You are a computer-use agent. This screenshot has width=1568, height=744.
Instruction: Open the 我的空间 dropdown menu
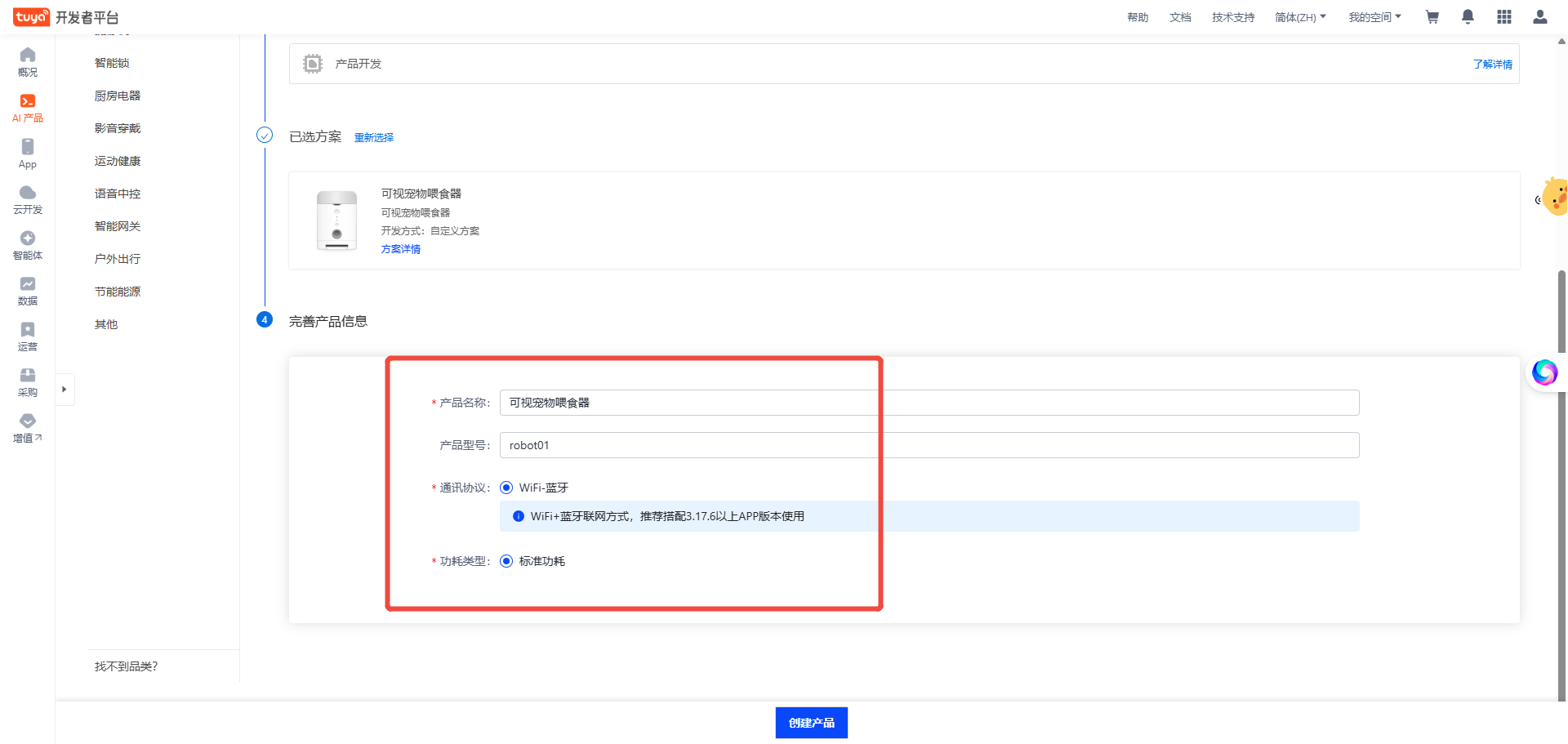[x=1374, y=17]
